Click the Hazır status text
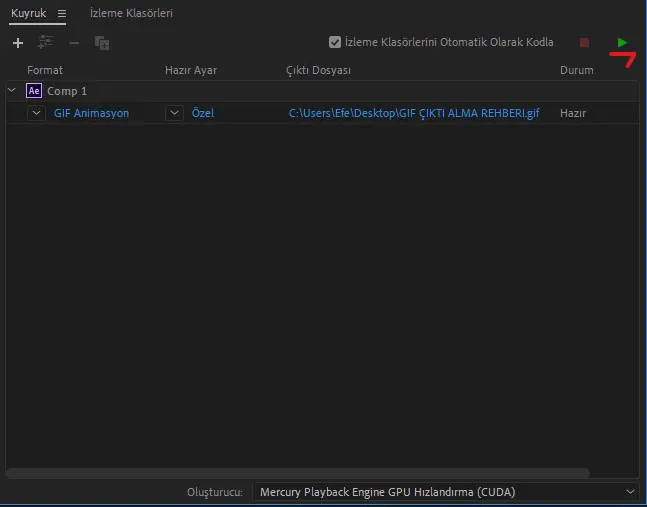The image size is (647, 507). (x=573, y=113)
